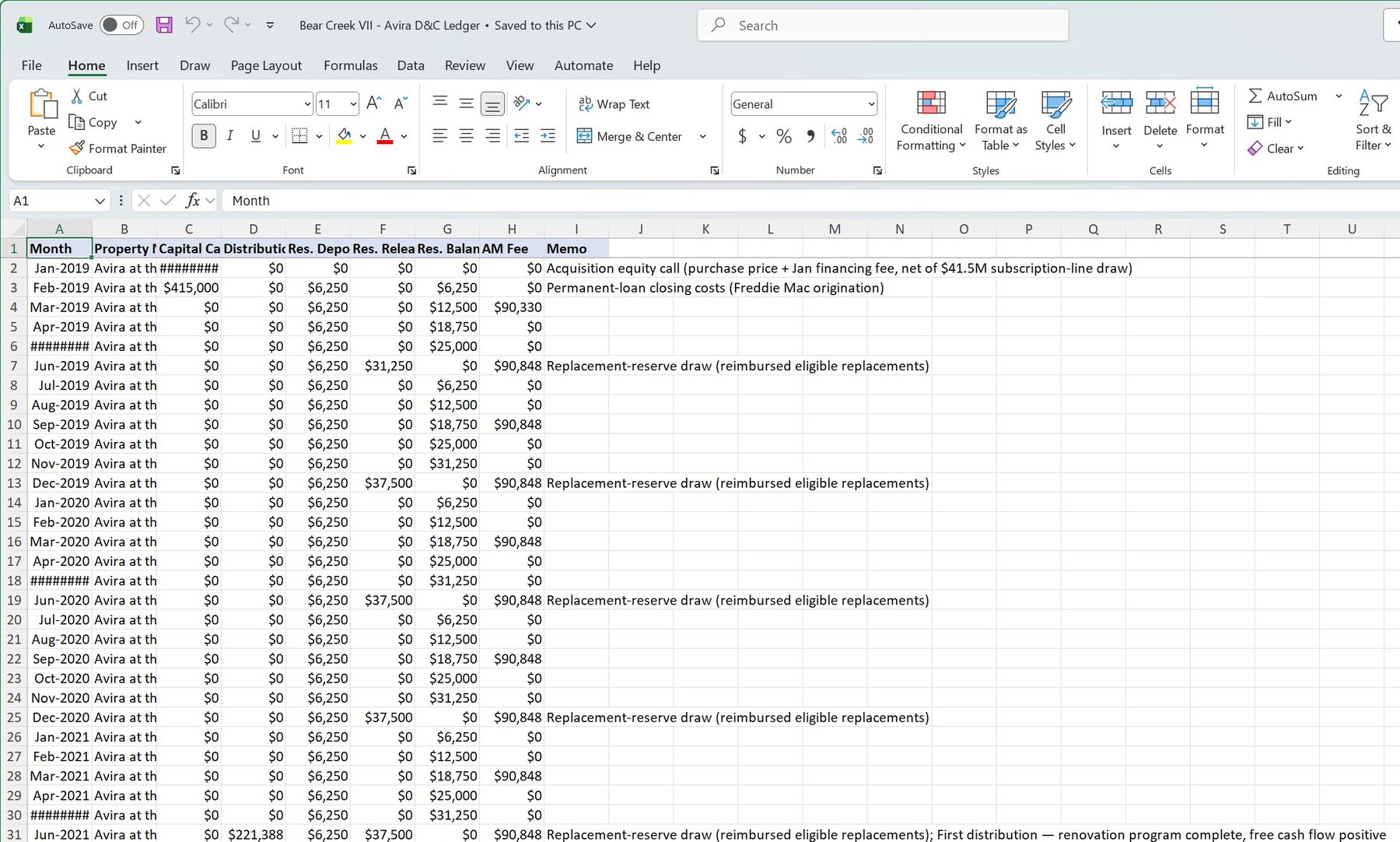
Task: Switch to the Page Layout tab
Action: [266, 65]
